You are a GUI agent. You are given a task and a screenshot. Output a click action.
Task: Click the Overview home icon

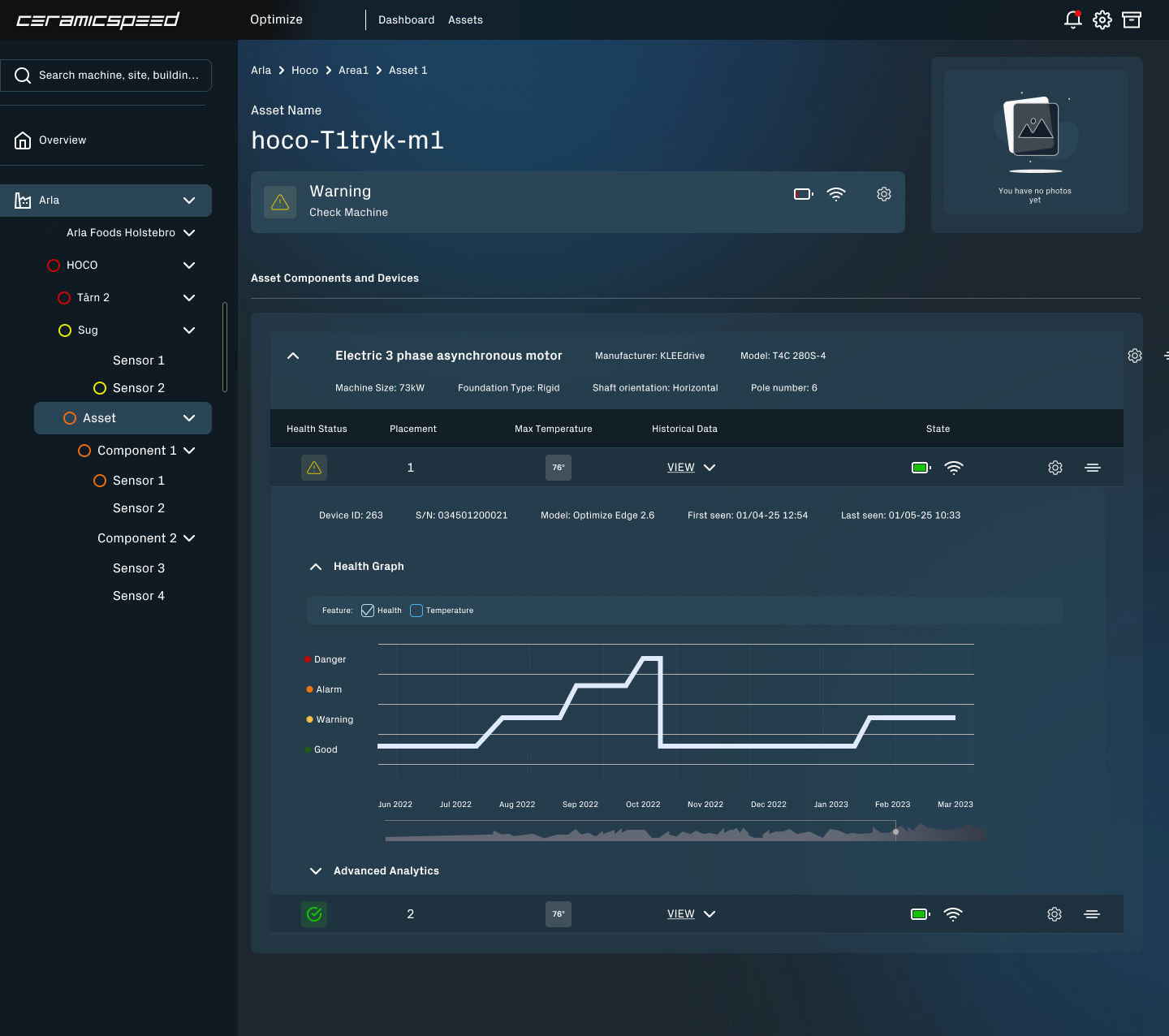coord(23,140)
